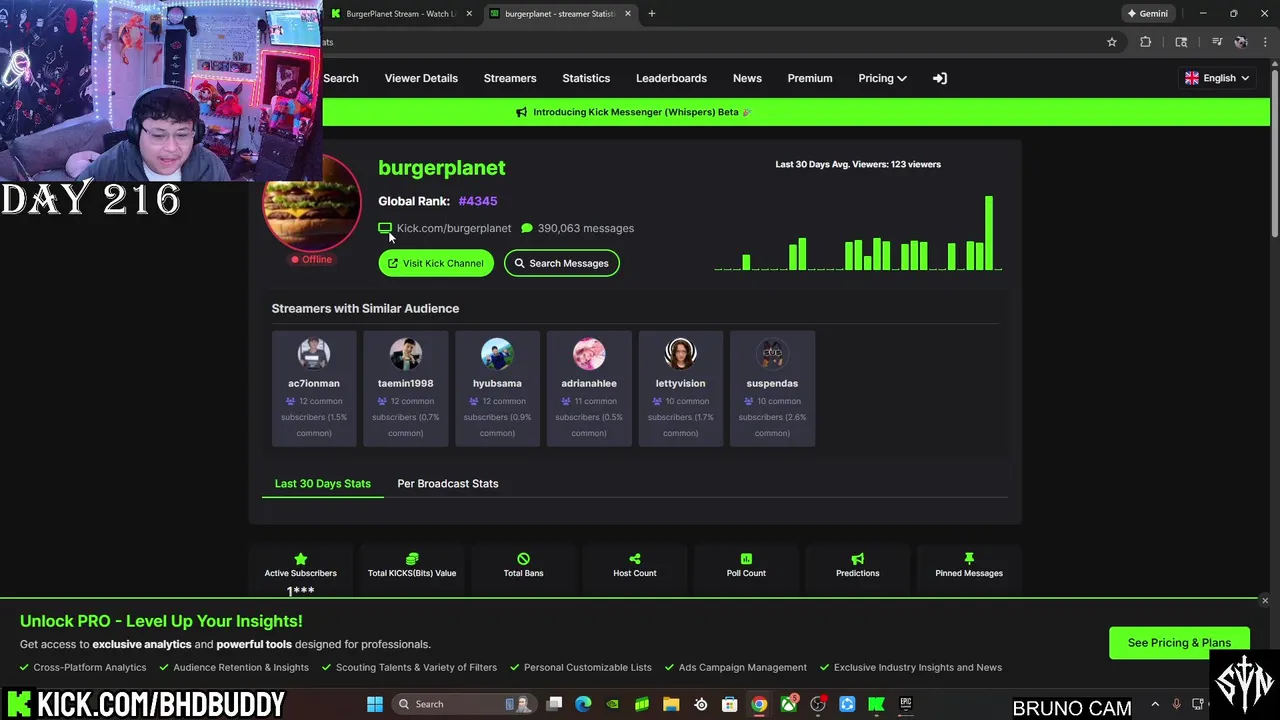Open File Explorer from the taskbar
The image size is (1280, 720).
coord(671,704)
